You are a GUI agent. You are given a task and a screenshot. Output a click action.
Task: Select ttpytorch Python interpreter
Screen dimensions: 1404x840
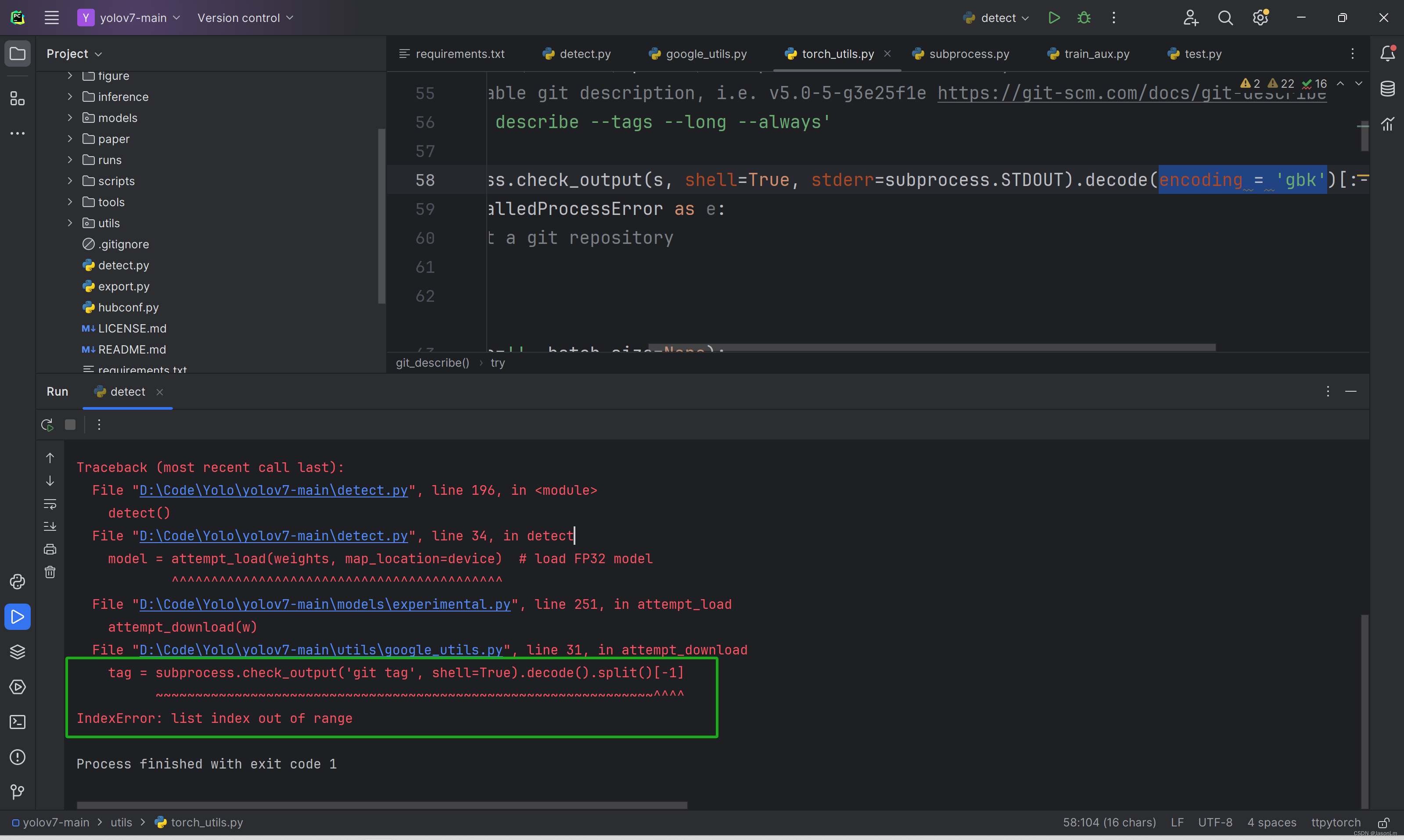(1336, 822)
